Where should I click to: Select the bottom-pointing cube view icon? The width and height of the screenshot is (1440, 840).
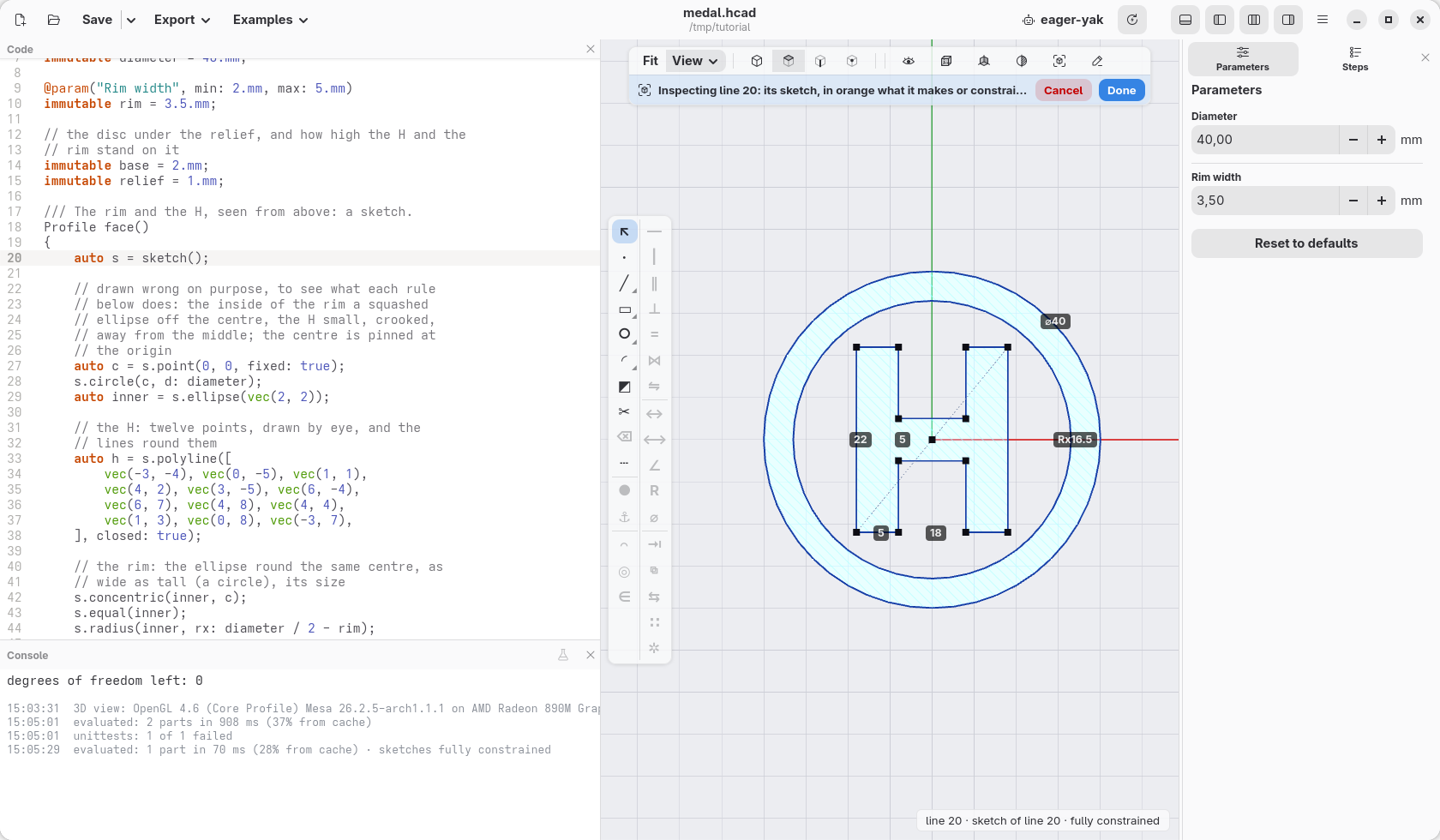852,61
